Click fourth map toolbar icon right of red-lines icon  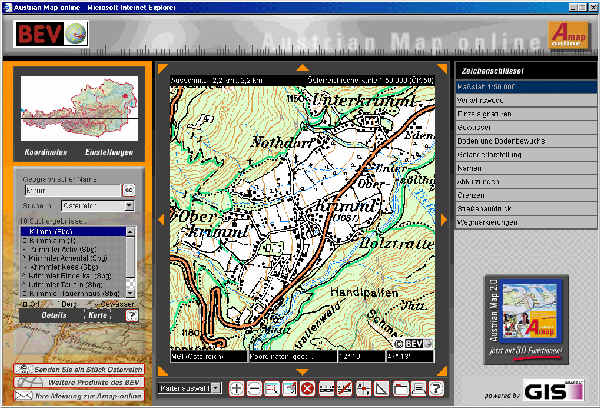tap(290, 388)
